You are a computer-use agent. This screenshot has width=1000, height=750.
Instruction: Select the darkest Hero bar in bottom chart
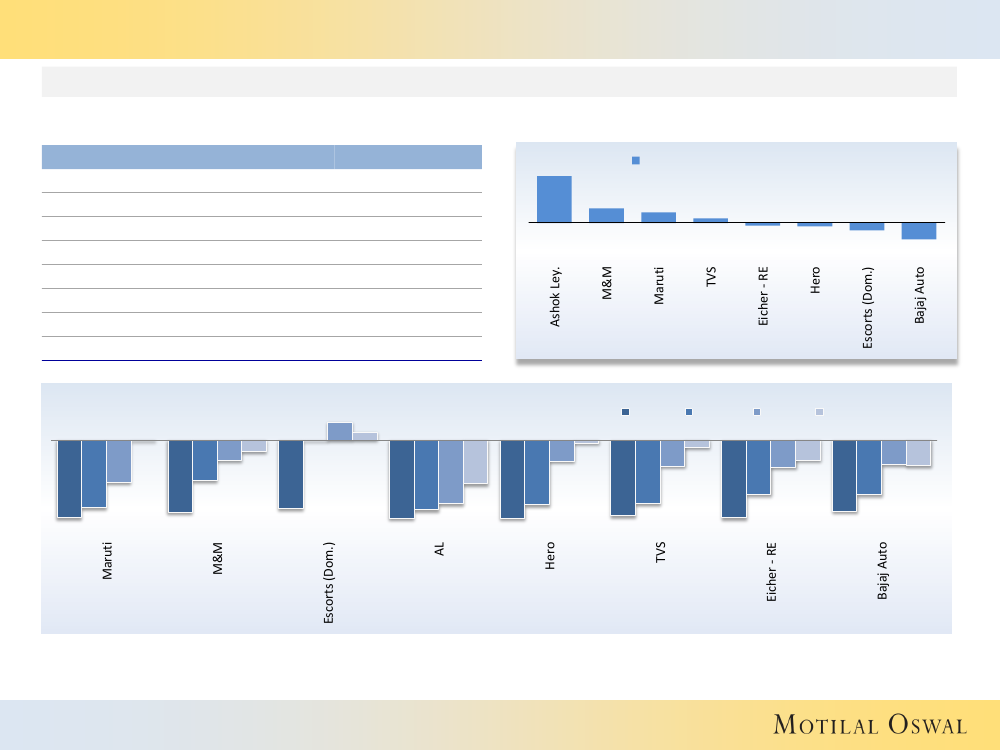click(x=512, y=479)
